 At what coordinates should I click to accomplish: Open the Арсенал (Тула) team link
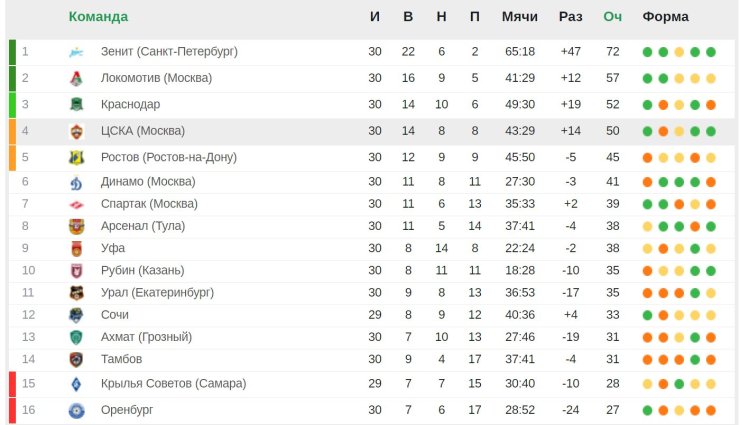pos(143,226)
